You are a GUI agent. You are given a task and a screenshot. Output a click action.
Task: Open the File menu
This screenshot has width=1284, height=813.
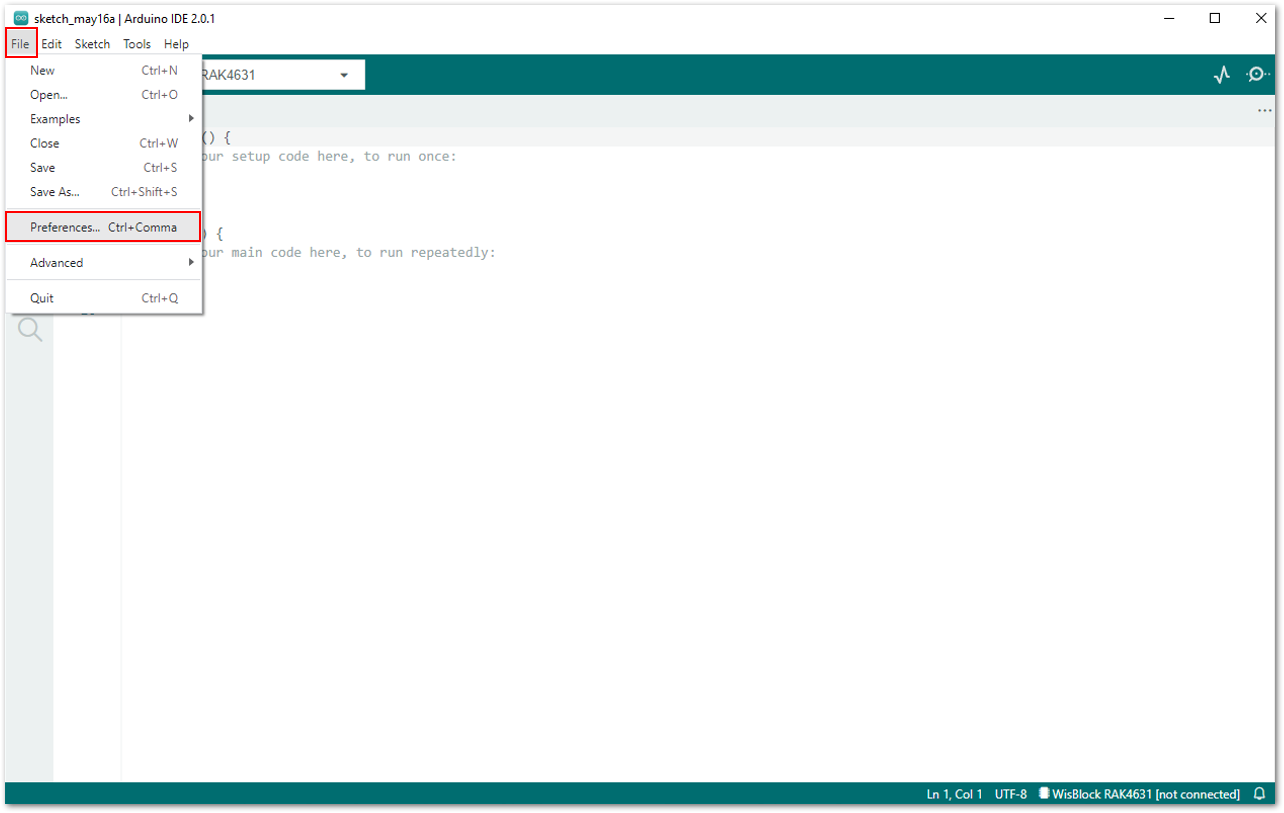tap(20, 44)
